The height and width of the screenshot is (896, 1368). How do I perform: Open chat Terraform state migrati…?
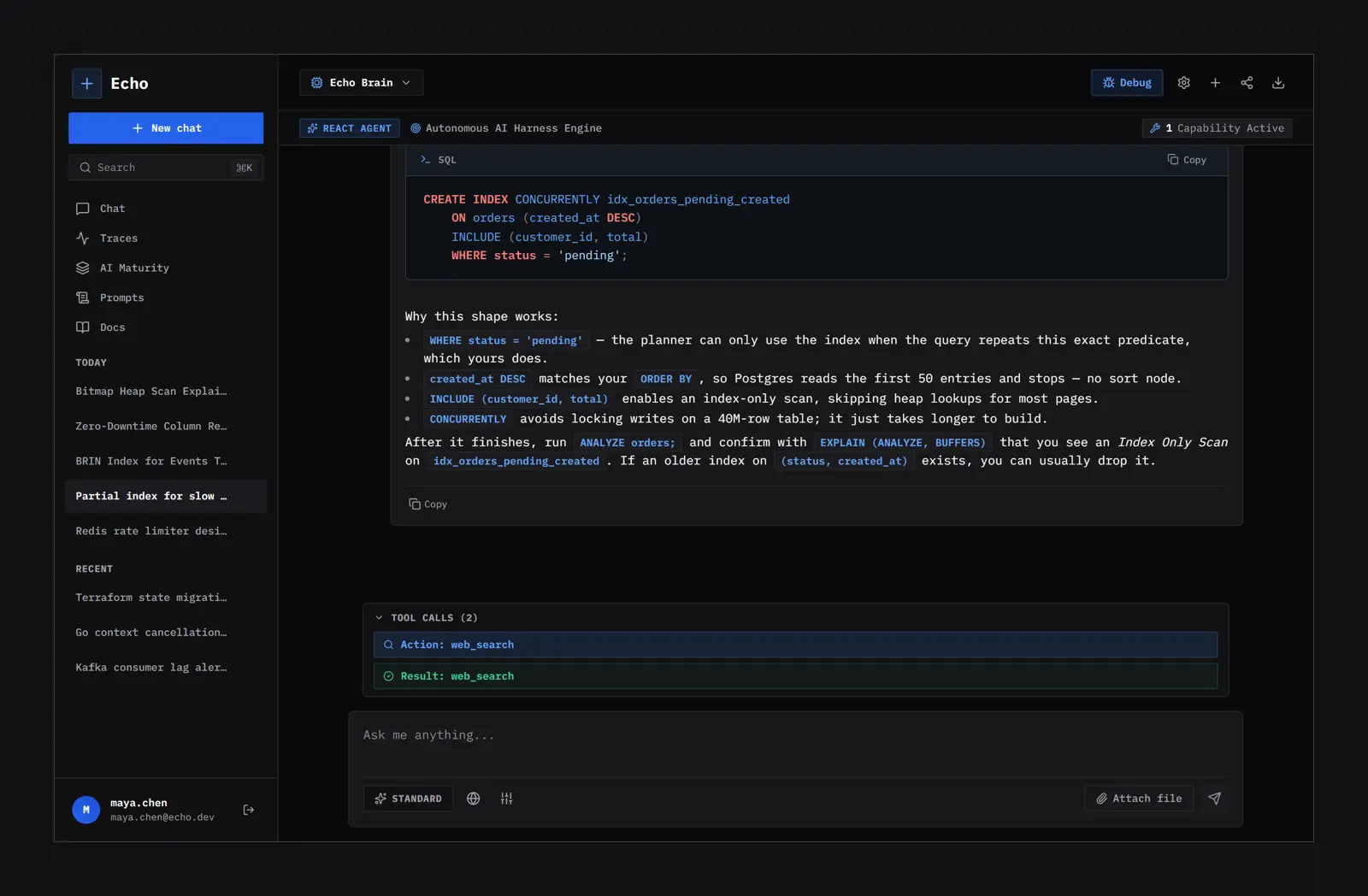[x=166, y=598]
